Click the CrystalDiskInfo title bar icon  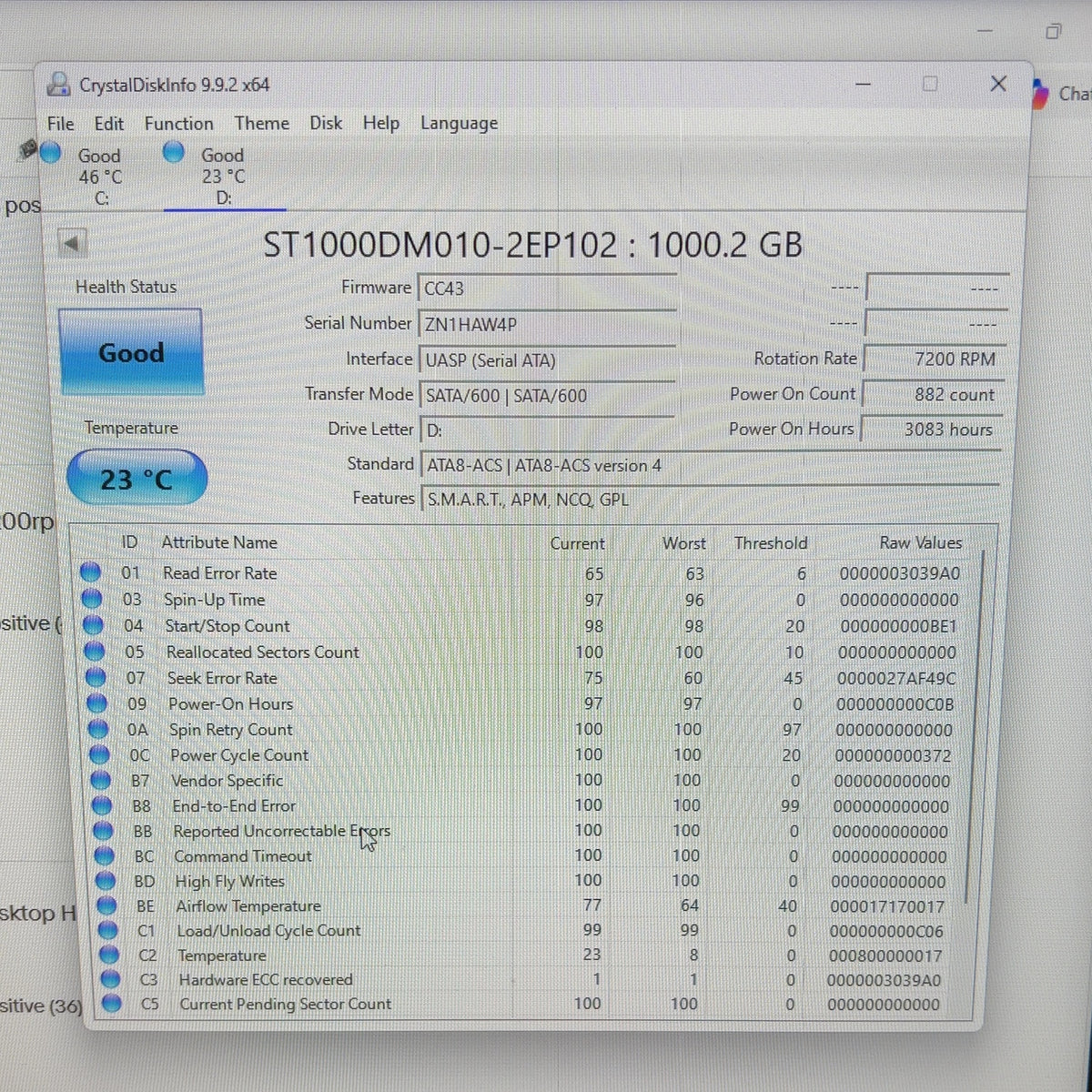59,84
